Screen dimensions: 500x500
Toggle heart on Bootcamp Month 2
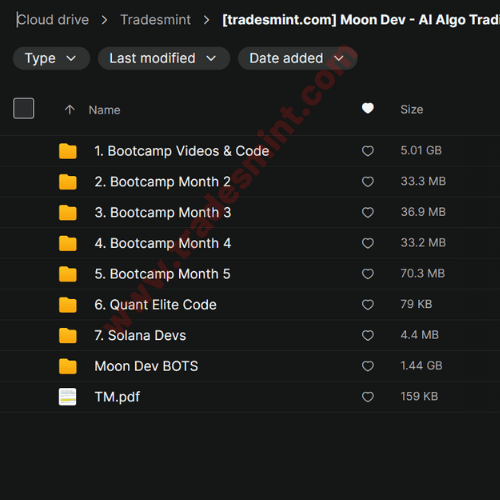[x=368, y=182]
